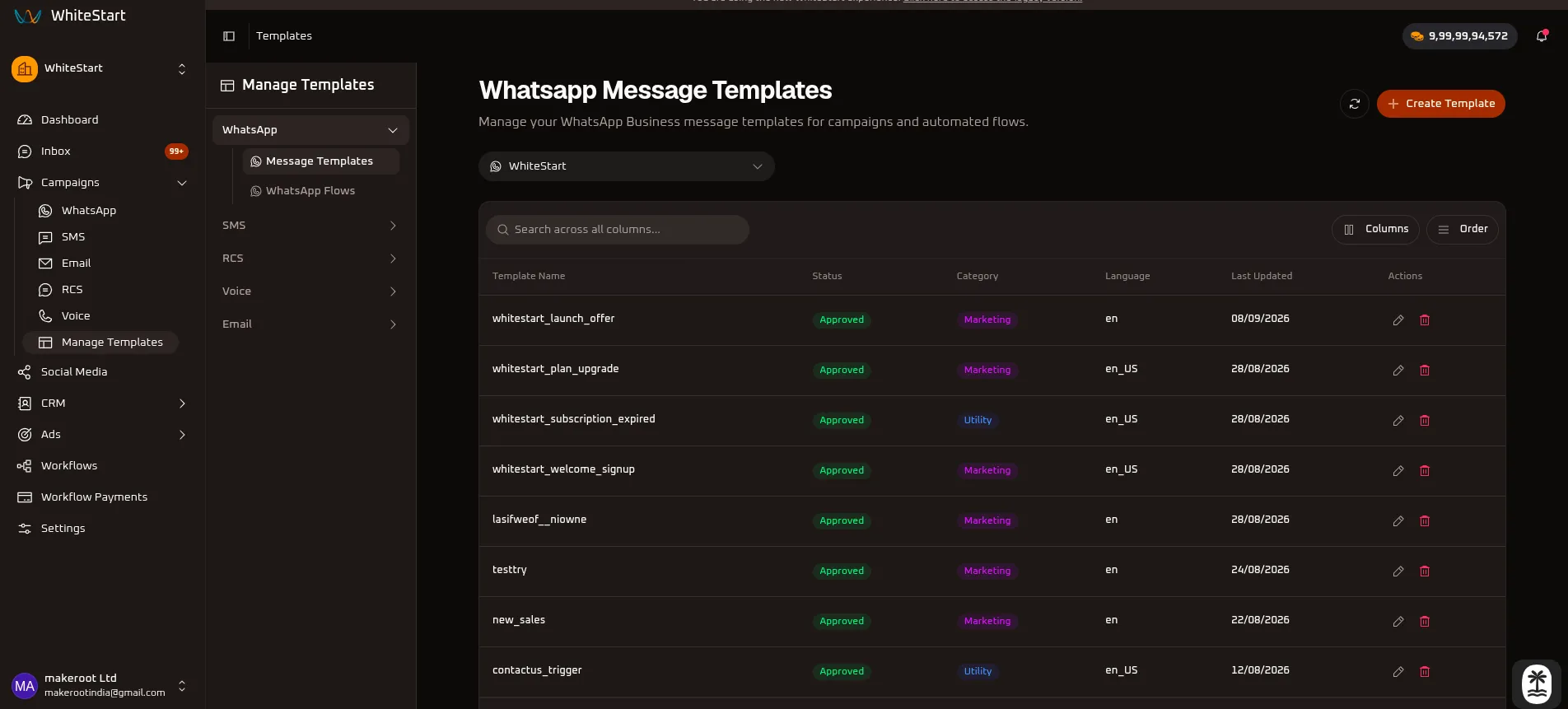This screenshot has width=1568, height=709.
Task: Expand the Ads menu
Action: pyautogui.click(x=102, y=435)
